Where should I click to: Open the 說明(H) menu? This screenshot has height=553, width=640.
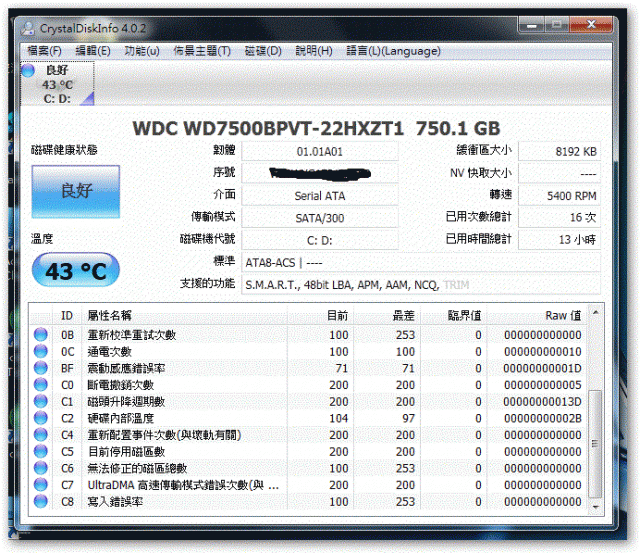[314, 51]
